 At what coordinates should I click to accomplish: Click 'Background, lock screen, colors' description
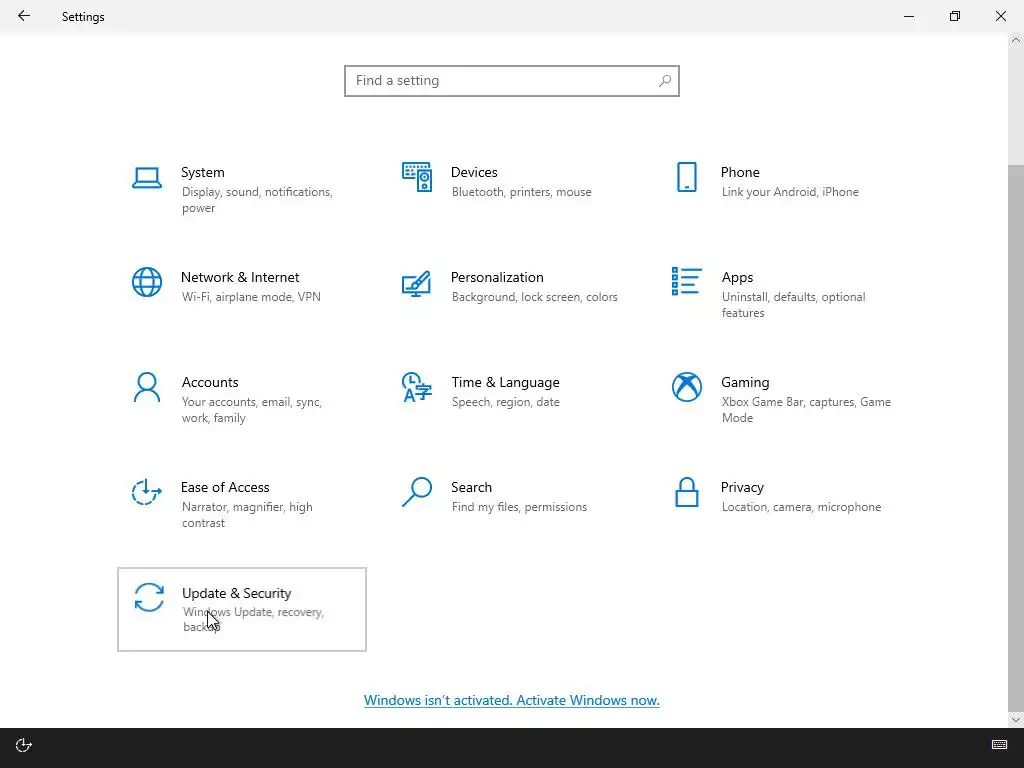coord(534,297)
